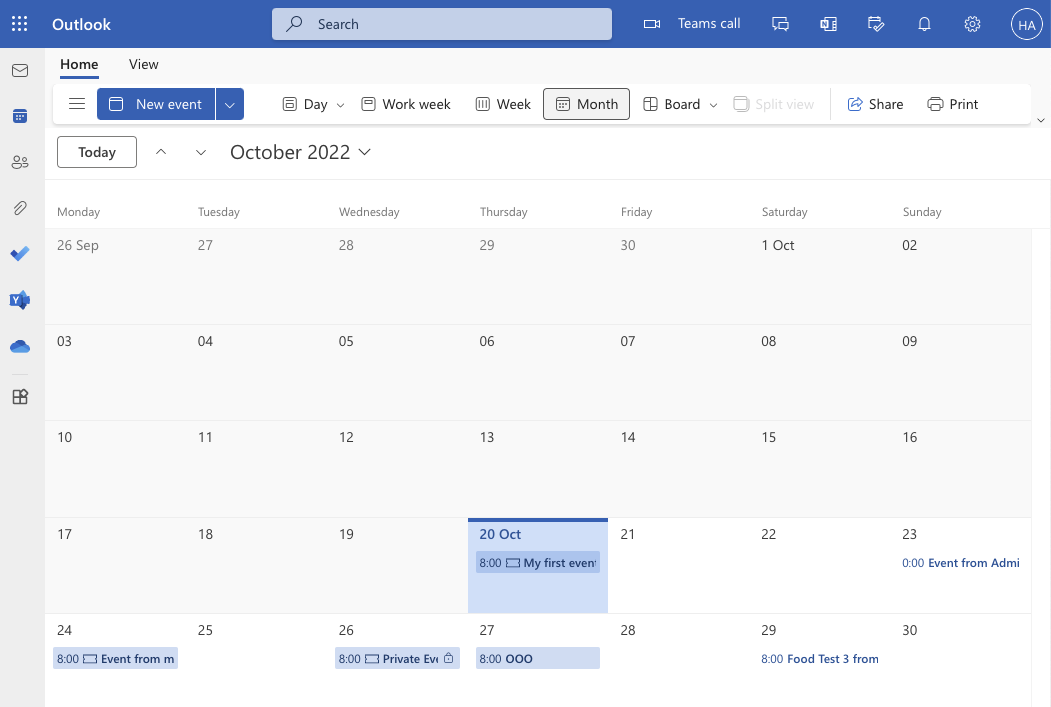Open October 2022 date picker
Viewport: 1051px width, 707px height.
[300, 152]
